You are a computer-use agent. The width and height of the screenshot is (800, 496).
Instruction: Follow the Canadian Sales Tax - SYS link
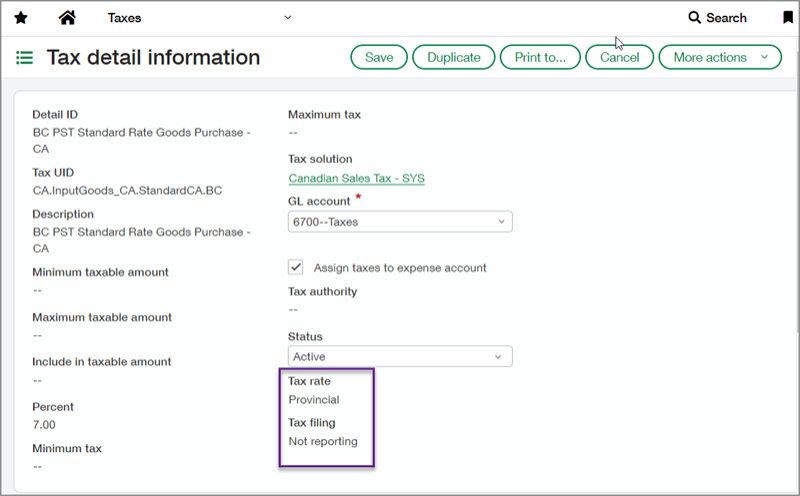click(x=357, y=179)
